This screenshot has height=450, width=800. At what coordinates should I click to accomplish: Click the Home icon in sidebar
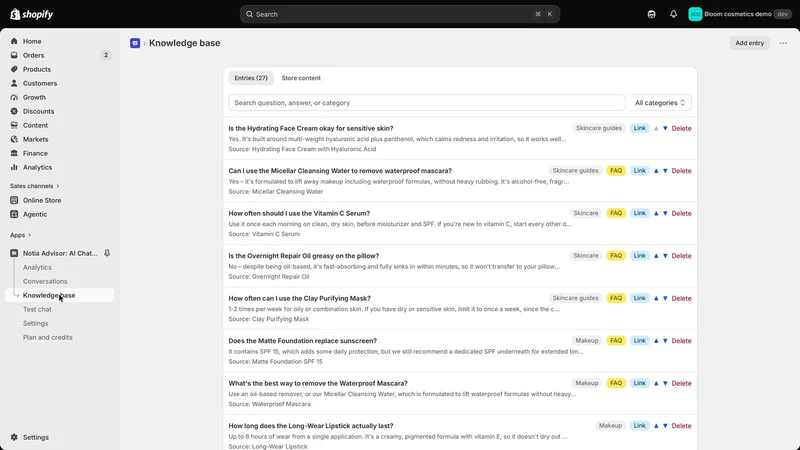coord(14,41)
